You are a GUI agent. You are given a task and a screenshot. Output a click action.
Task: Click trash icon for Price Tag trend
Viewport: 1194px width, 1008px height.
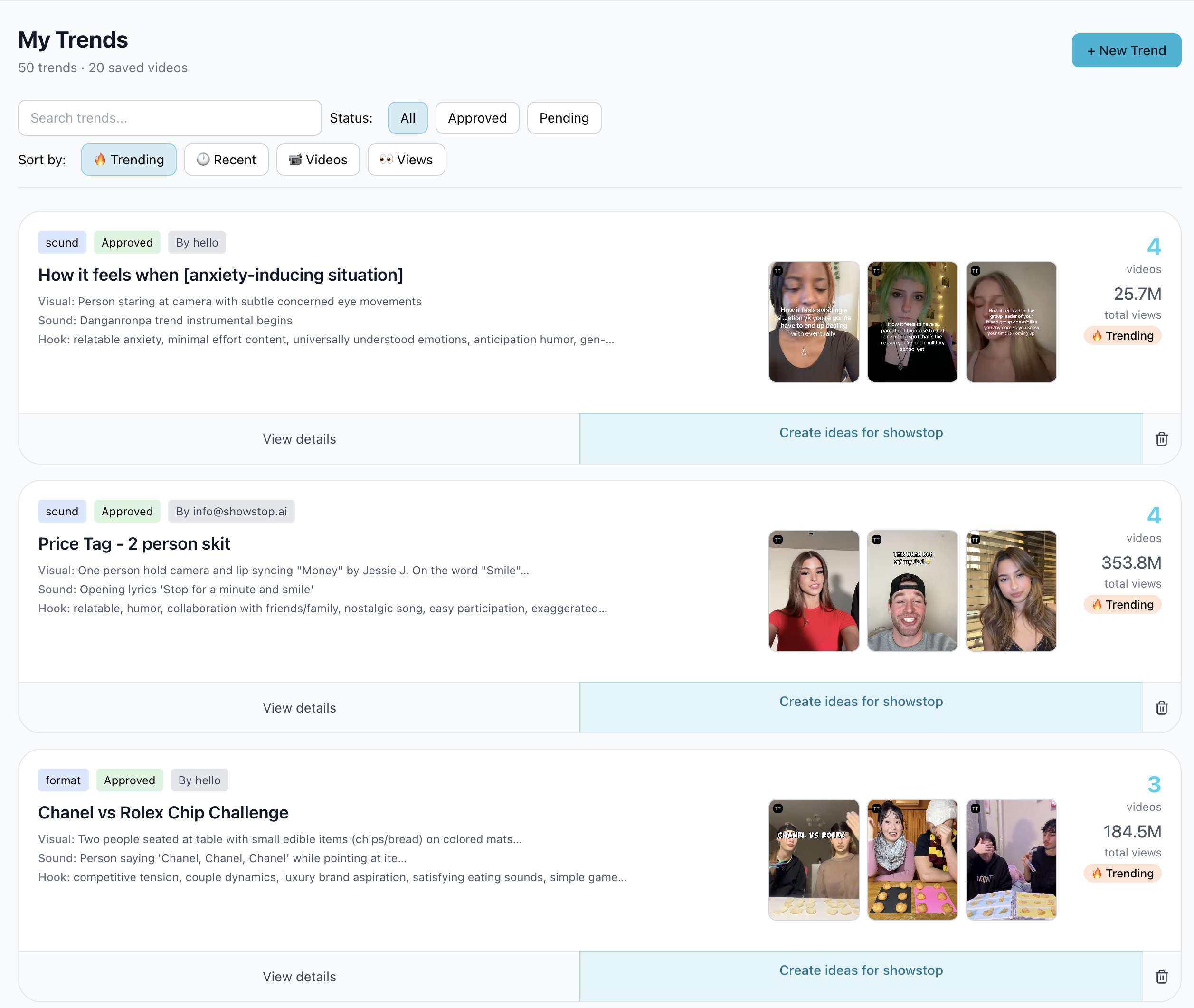coord(1161,707)
